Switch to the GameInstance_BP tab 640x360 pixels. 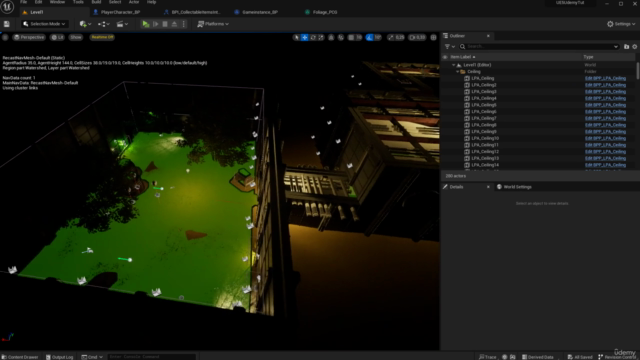click(260, 12)
